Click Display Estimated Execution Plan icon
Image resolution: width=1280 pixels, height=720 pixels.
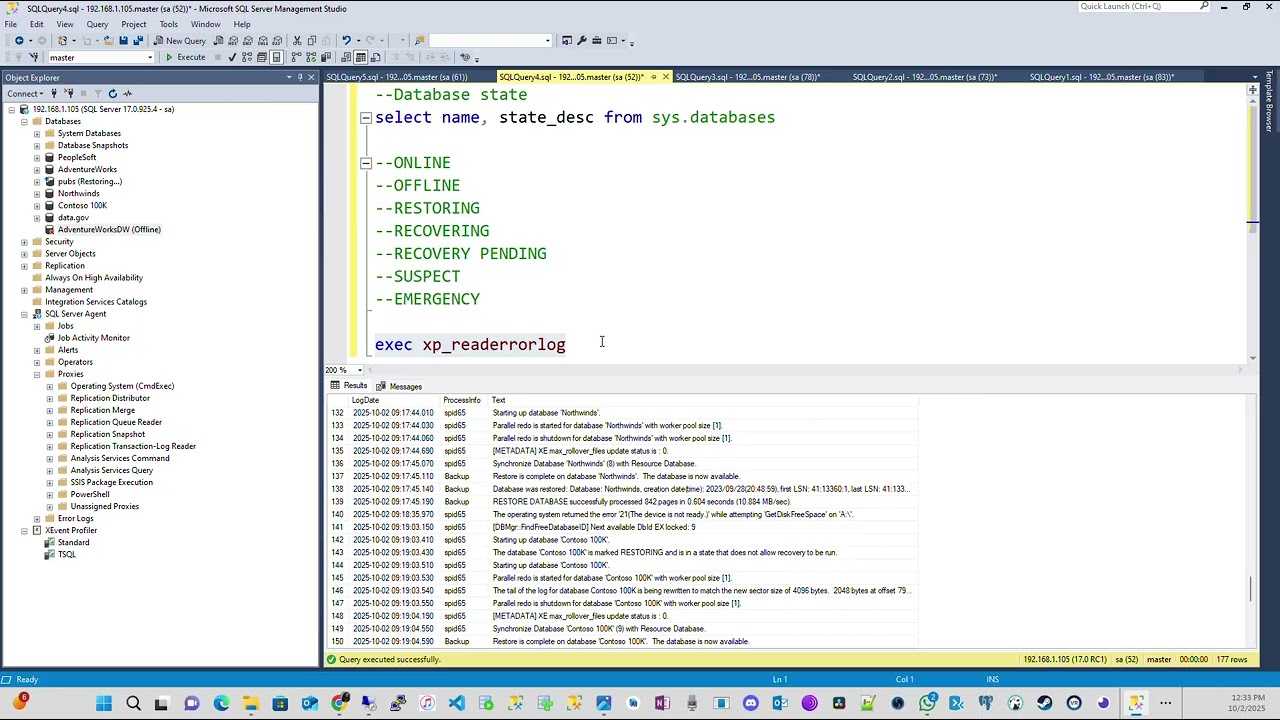[246, 57]
